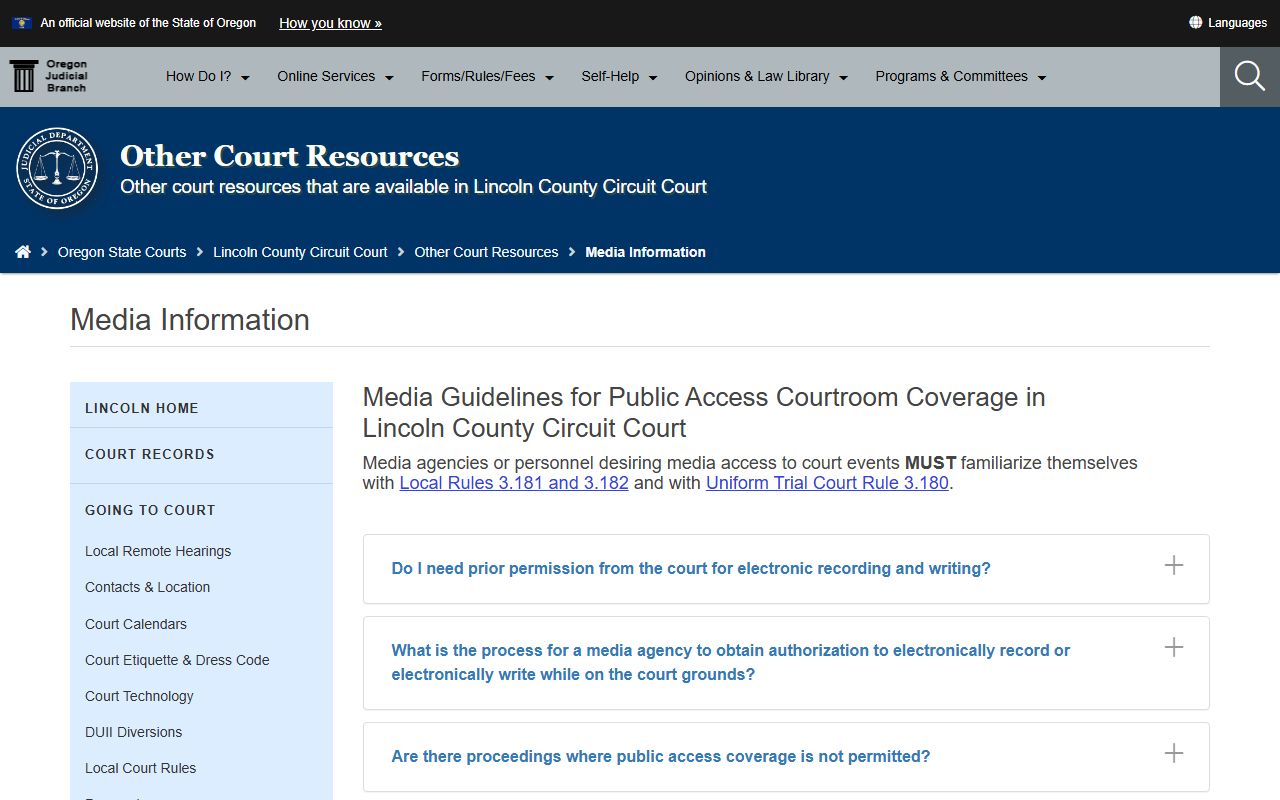Open Local Rules 3.181 and 3.182 link
This screenshot has height=800, width=1280.
[x=514, y=483]
